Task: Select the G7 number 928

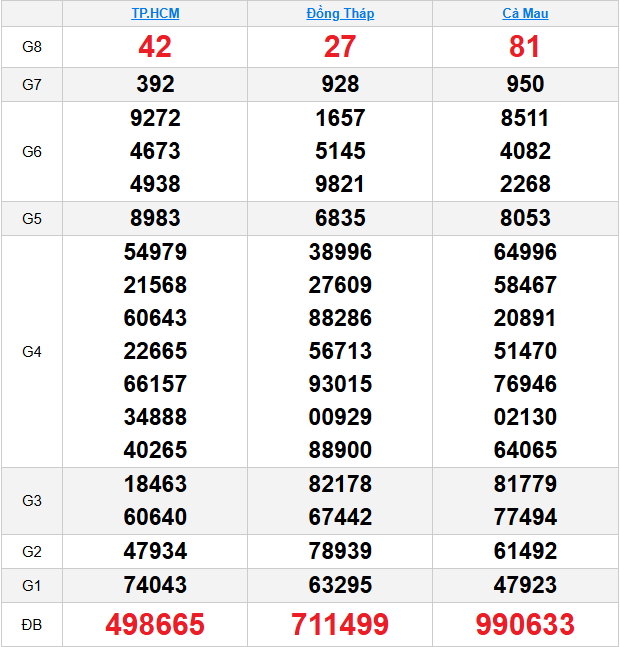Action: pos(340,84)
